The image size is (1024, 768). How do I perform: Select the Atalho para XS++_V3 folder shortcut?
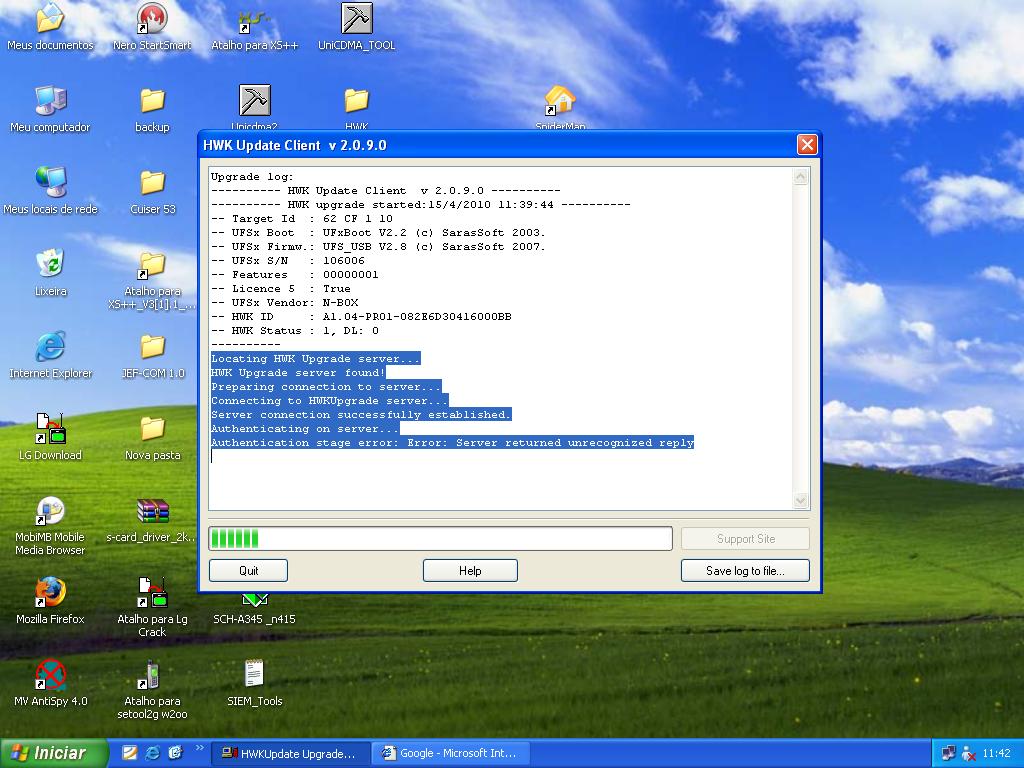coord(152,280)
